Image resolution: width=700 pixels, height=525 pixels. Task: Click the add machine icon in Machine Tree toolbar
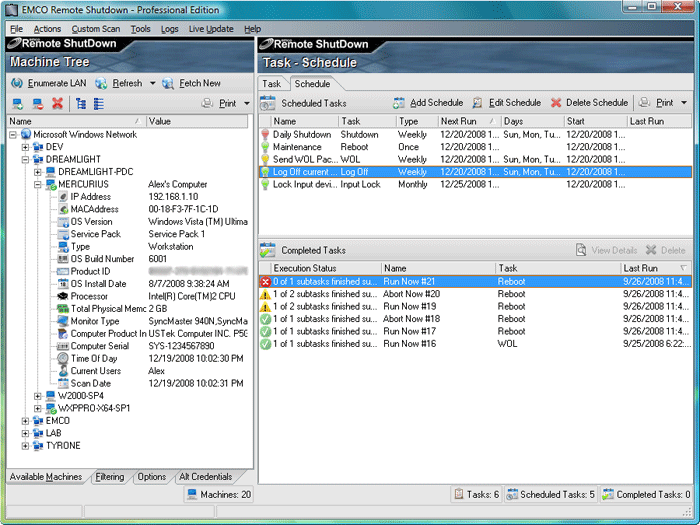point(18,104)
